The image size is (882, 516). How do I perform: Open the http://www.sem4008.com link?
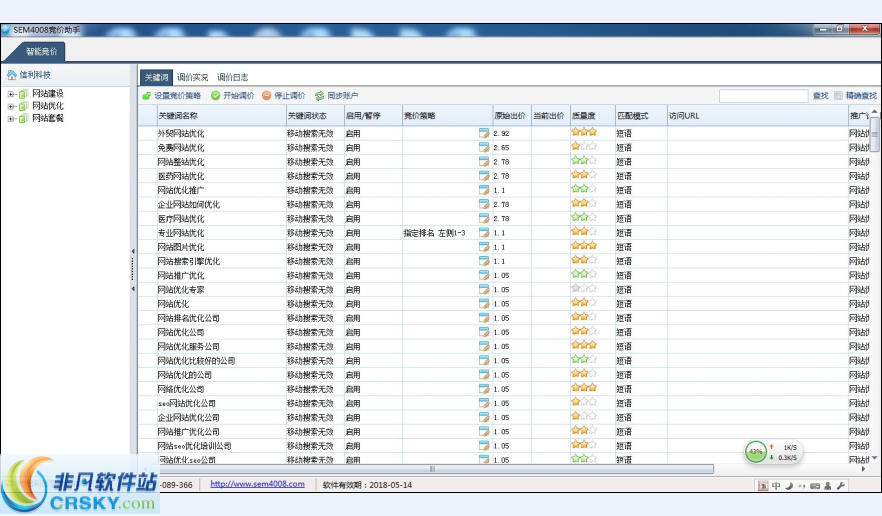(257, 484)
